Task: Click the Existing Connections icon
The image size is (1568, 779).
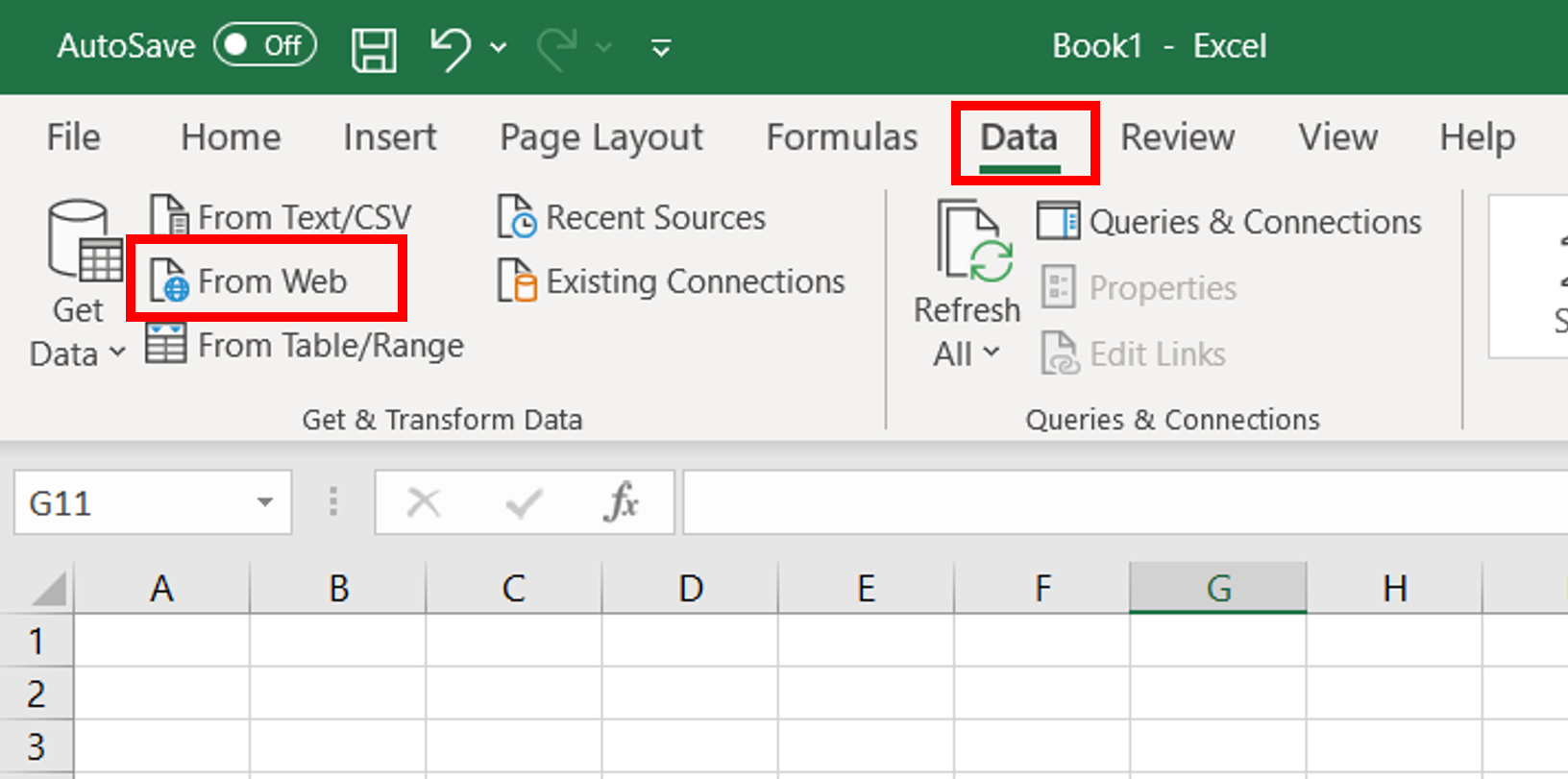Action: pyautogui.click(x=517, y=280)
